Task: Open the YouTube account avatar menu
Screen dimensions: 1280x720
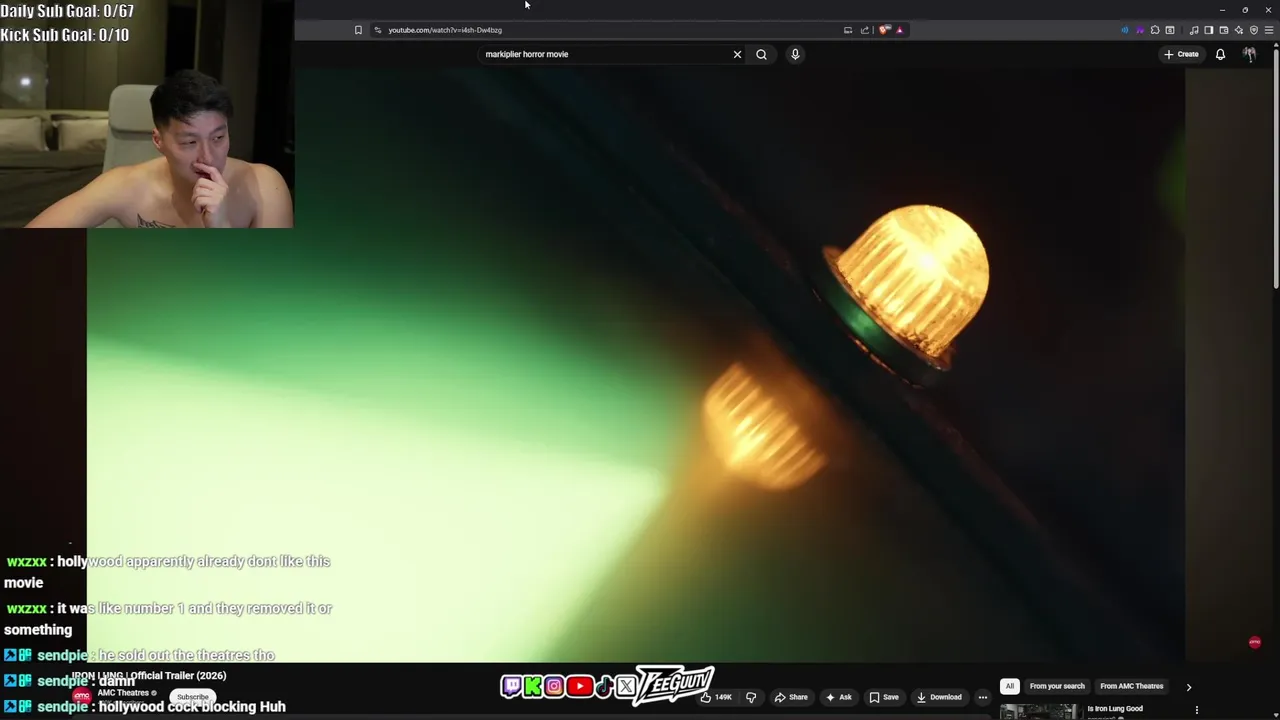Action: (x=1249, y=54)
